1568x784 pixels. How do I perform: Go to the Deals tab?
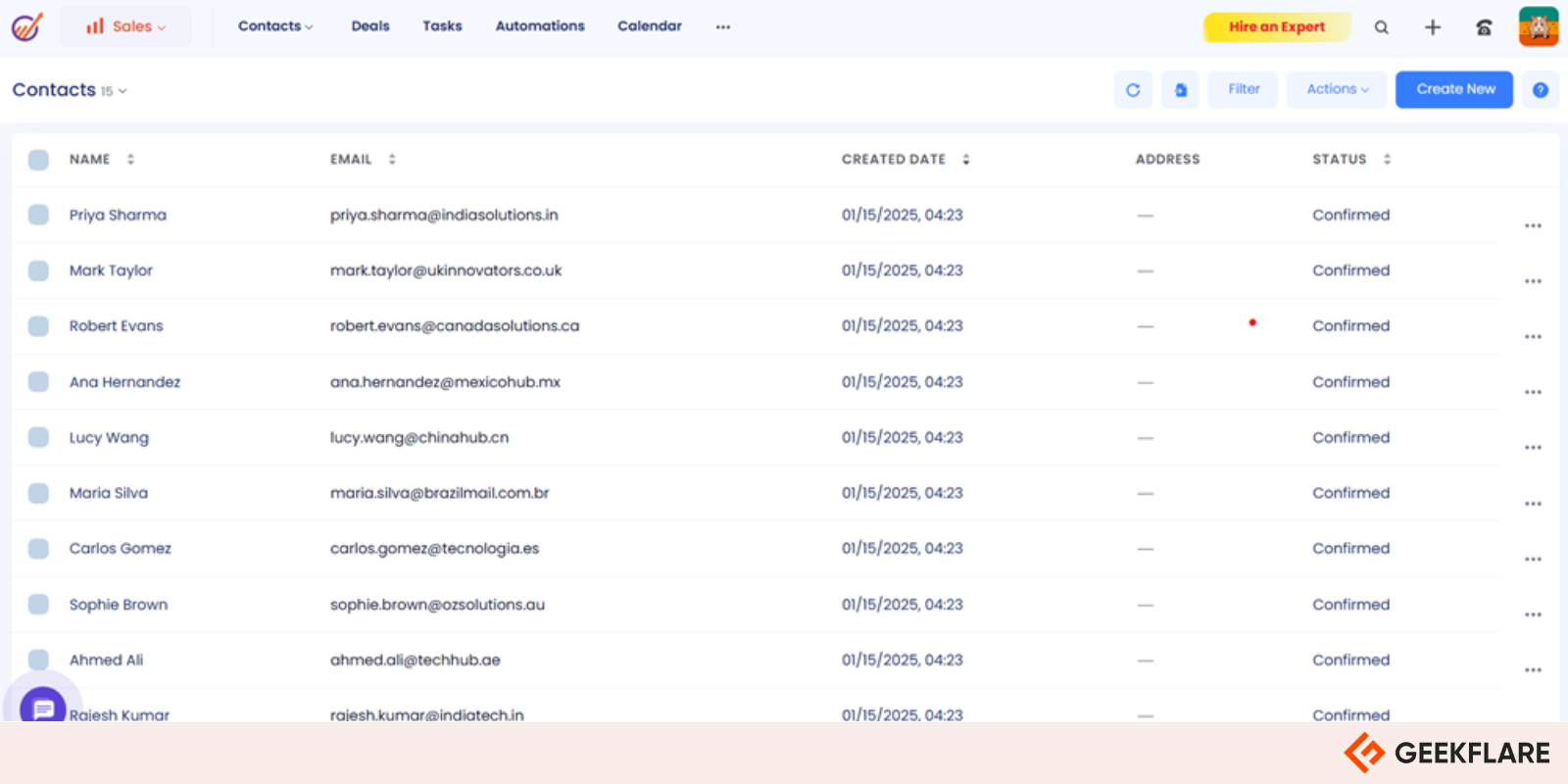coord(370,26)
